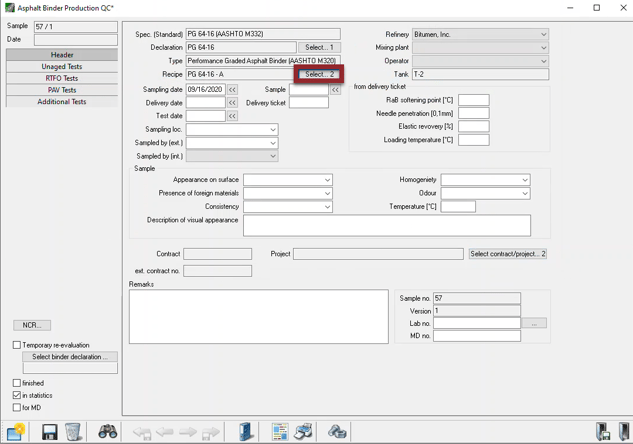Open the Consistency dropdown
Screen dimensions: 633x444
point(288,207)
